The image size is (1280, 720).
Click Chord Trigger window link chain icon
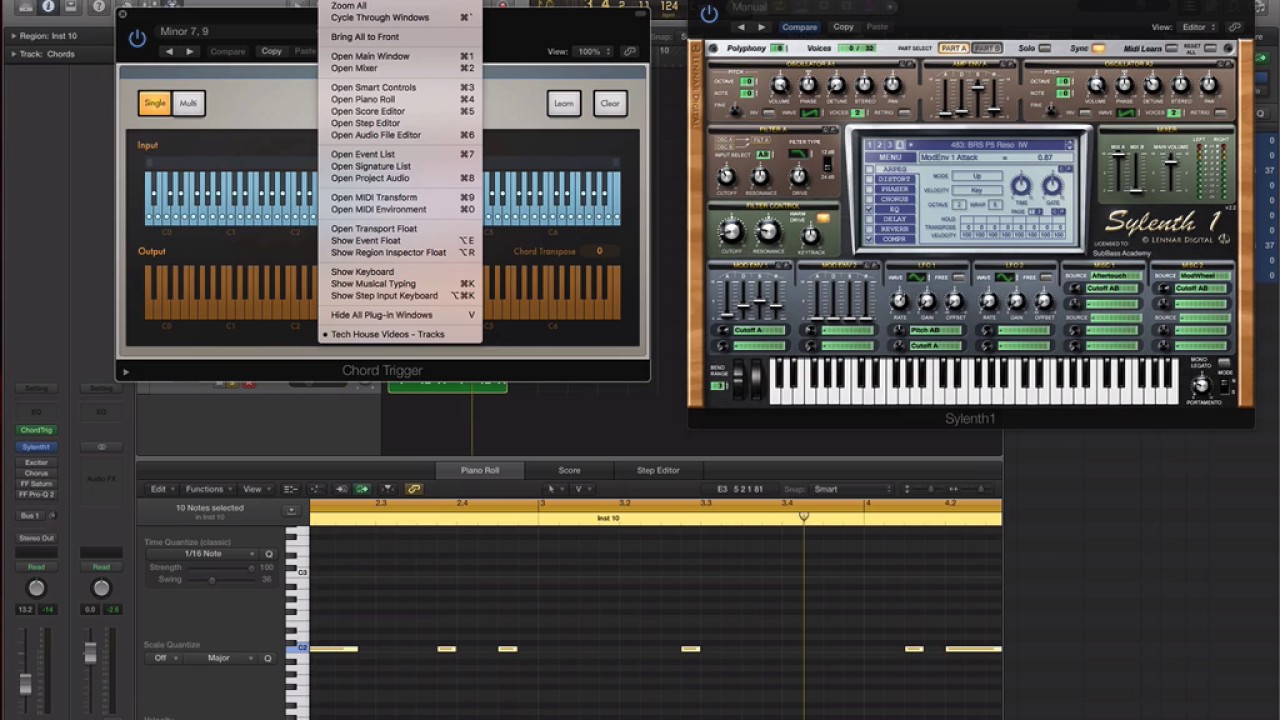coord(629,51)
